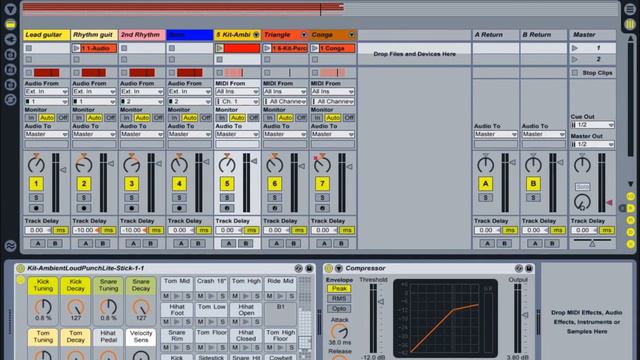Select the Rhythm guit track header
Viewport: 640px width, 360px height.
[x=94, y=35]
